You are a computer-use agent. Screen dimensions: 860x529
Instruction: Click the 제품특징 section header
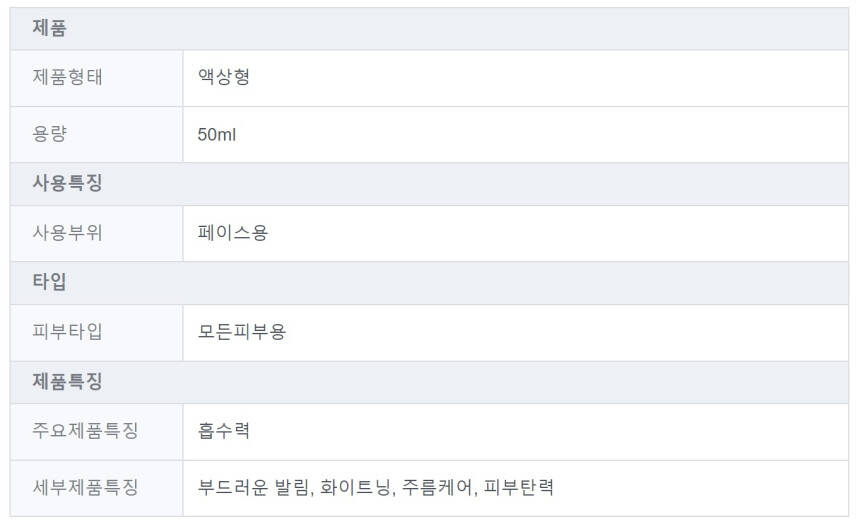[x=67, y=382]
